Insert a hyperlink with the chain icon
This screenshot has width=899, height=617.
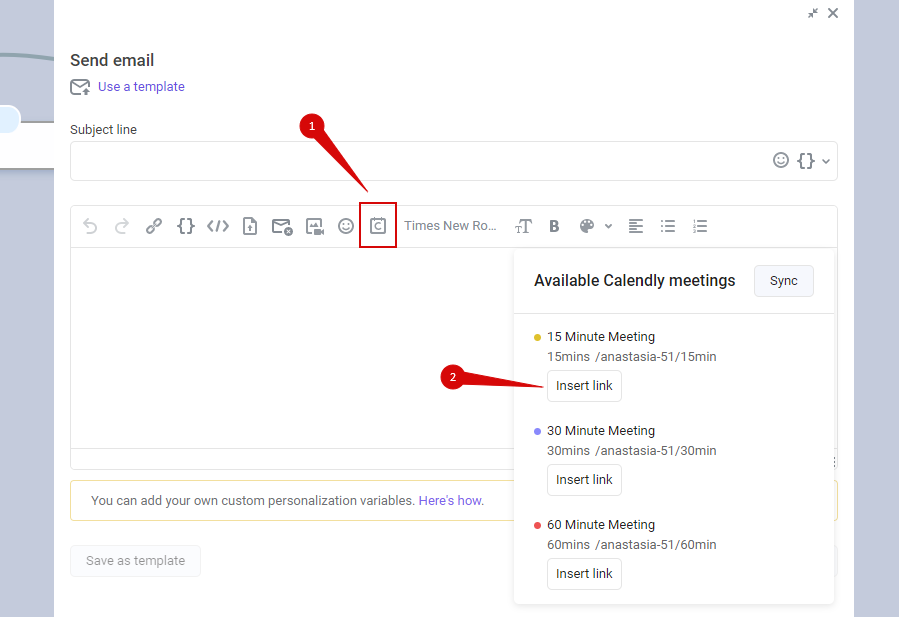154,226
